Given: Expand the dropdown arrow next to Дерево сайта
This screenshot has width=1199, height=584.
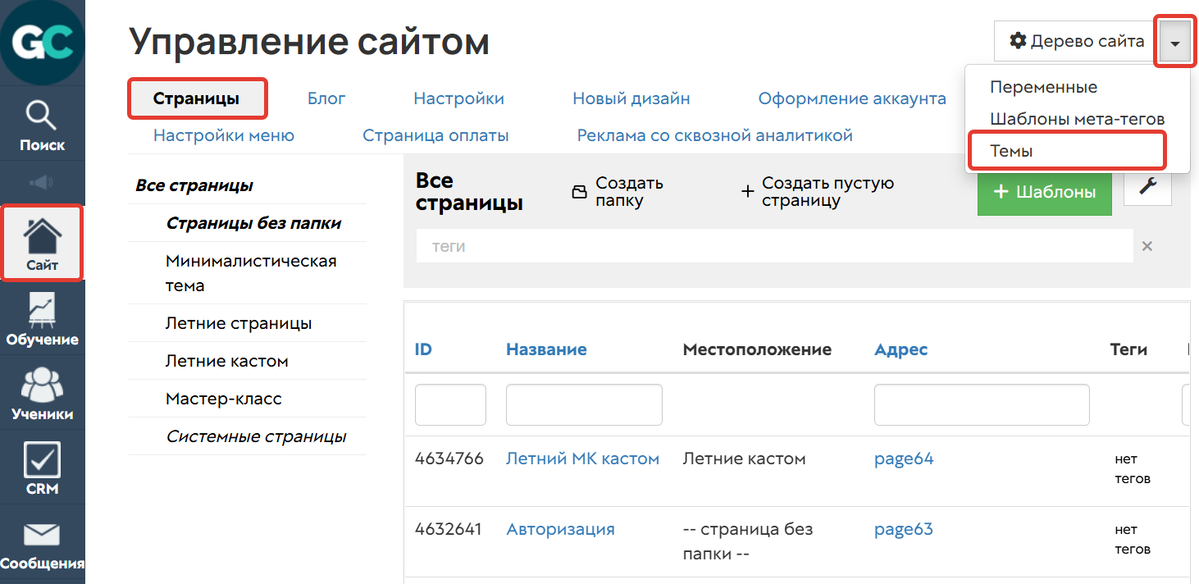Looking at the screenshot, I should point(1175,42).
